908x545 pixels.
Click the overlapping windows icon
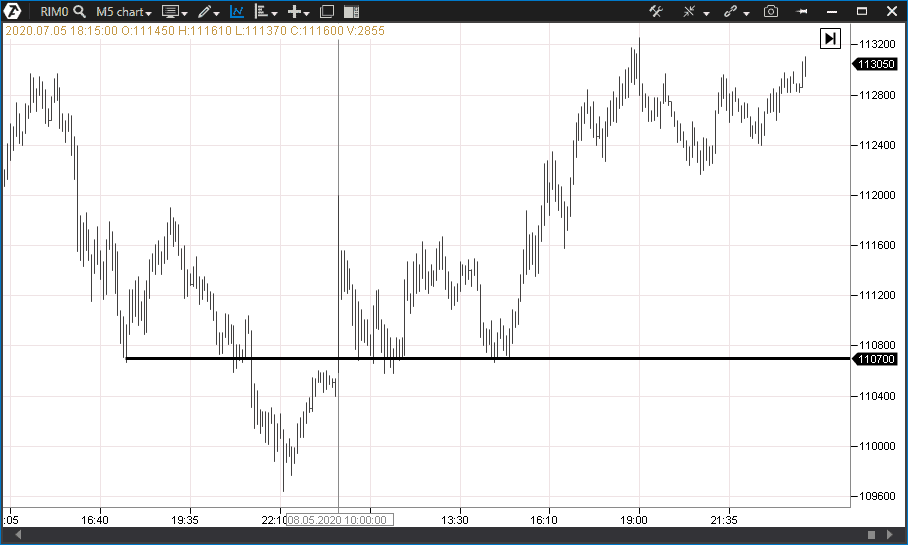[327, 12]
